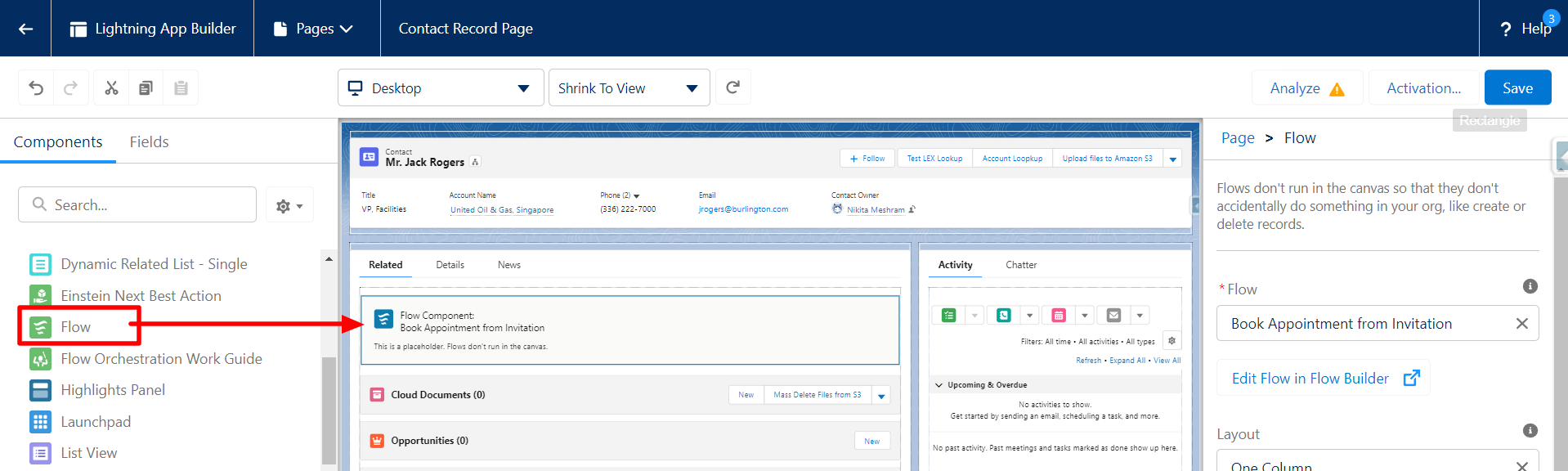Click the New Event calendar icon
Screen dimensions: 1568x471
(1059, 316)
